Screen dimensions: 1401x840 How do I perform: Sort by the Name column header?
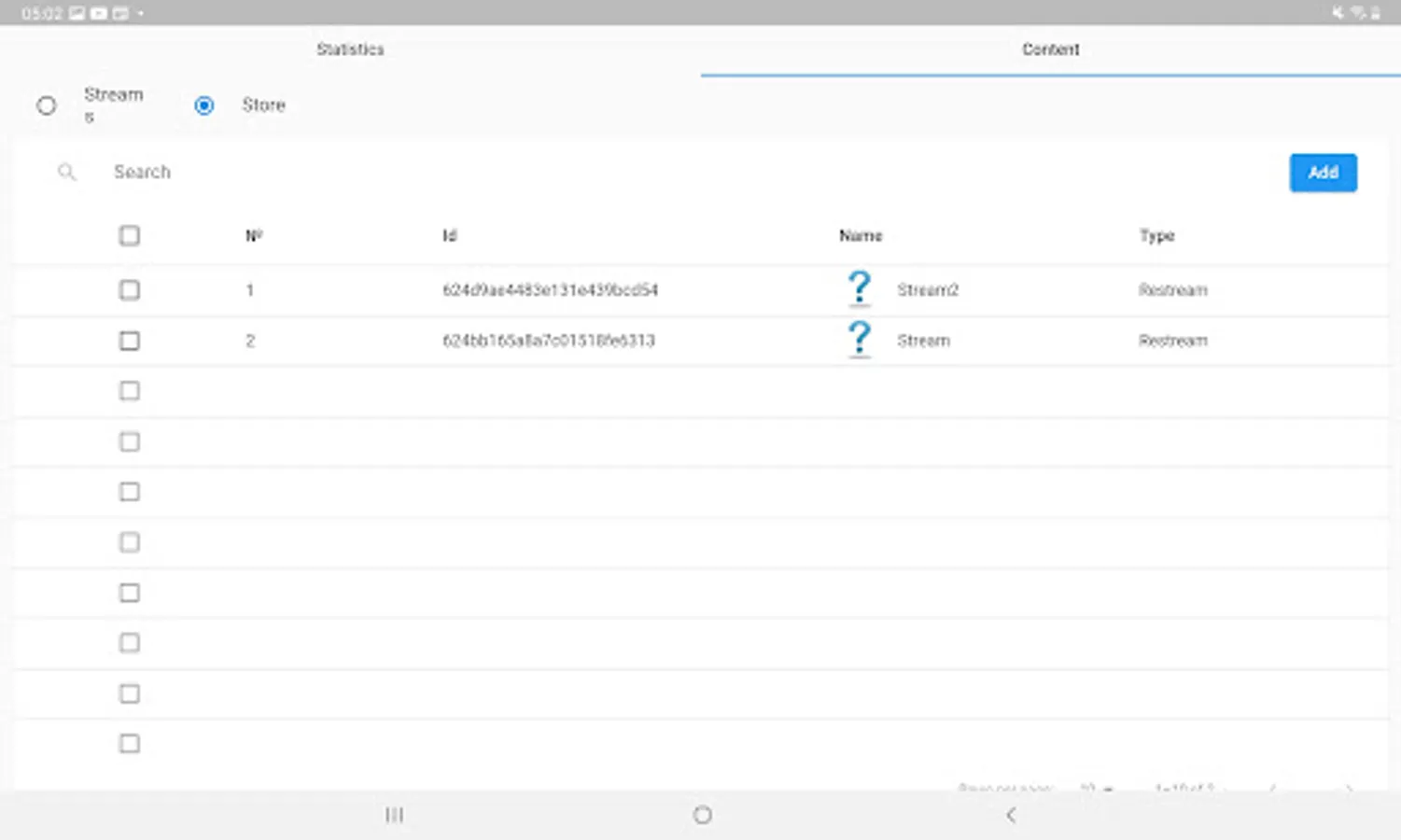(861, 235)
